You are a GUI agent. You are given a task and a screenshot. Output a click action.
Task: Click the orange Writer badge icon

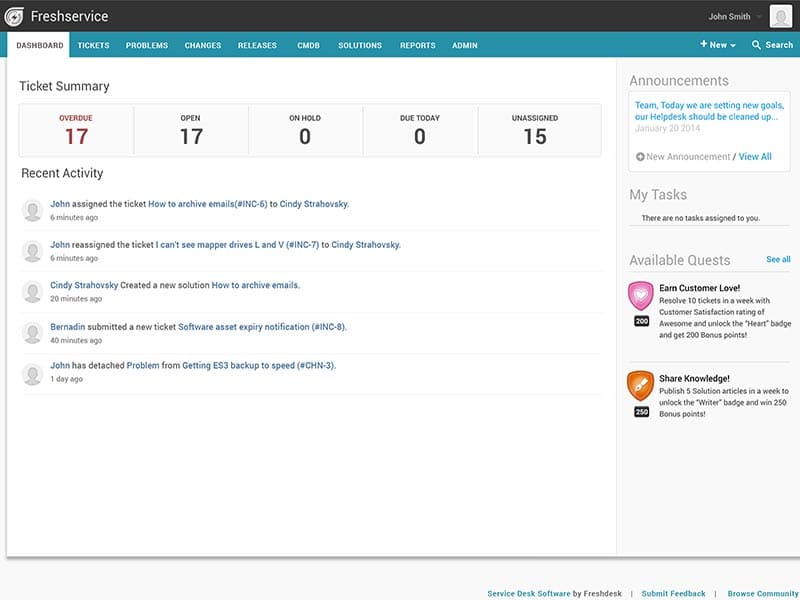tap(640, 385)
